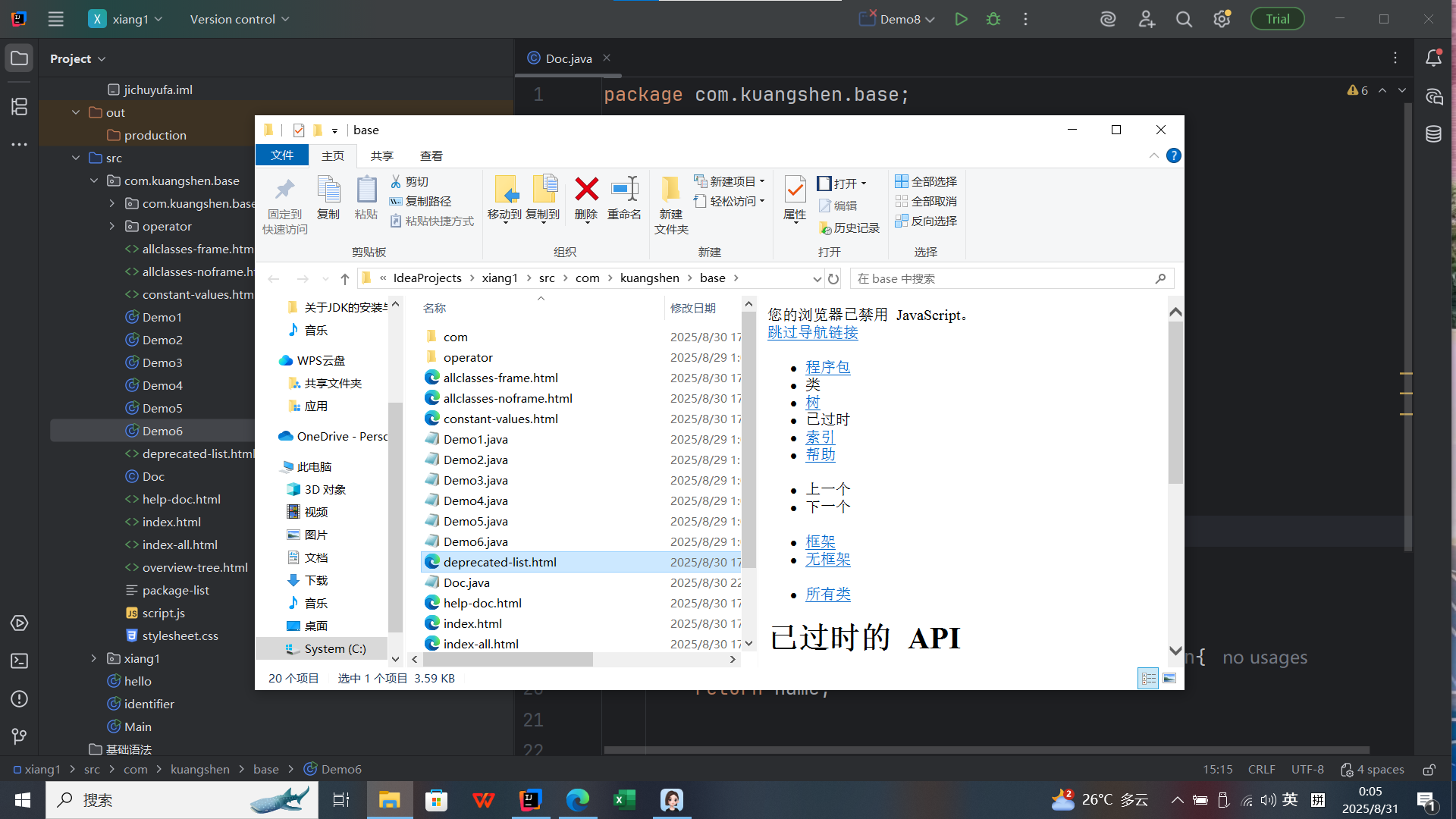Viewport: 1456px width, 819px height.
Task: Open the Database tool window icon
Action: click(1433, 134)
